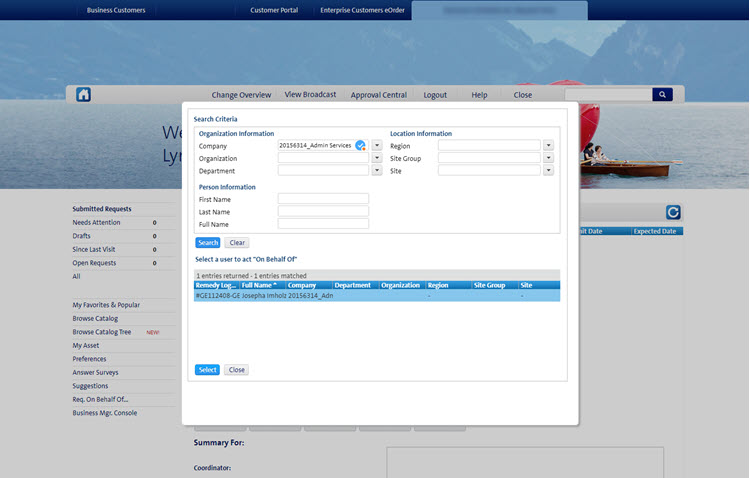
Task: Open the Approval Central menu item
Action: (x=378, y=95)
